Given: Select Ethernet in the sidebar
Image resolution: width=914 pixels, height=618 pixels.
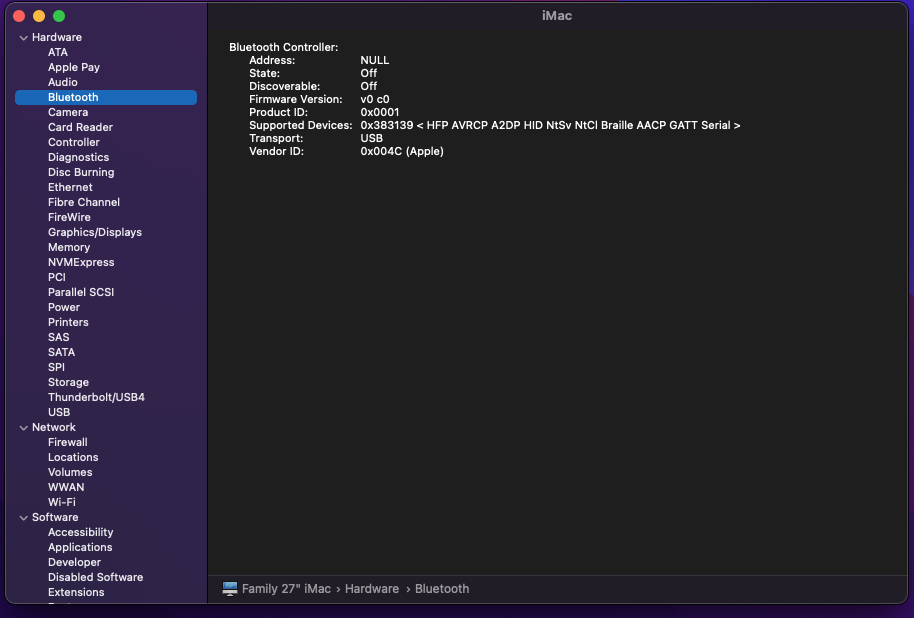Looking at the screenshot, I should click(70, 187).
